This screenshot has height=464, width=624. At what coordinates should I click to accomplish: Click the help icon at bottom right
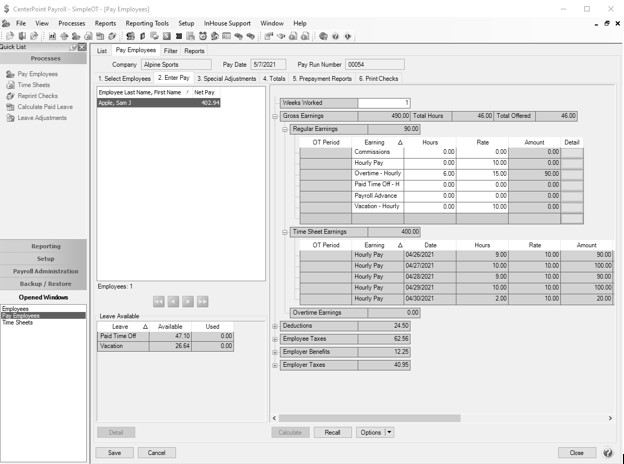click(x=609, y=453)
